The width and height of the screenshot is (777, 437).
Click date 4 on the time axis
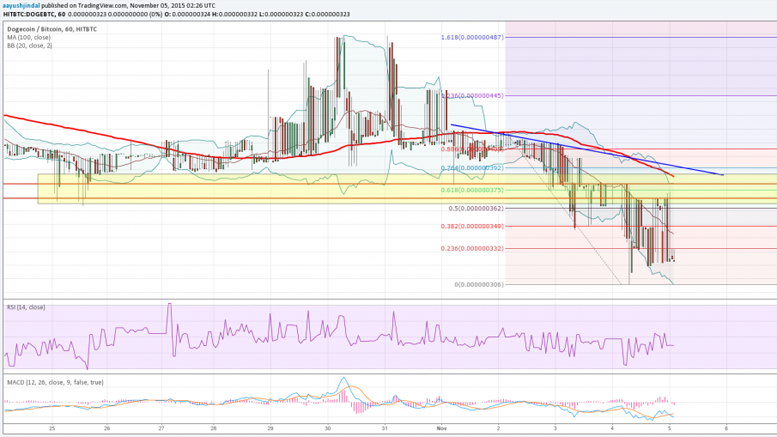(x=612, y=428)
